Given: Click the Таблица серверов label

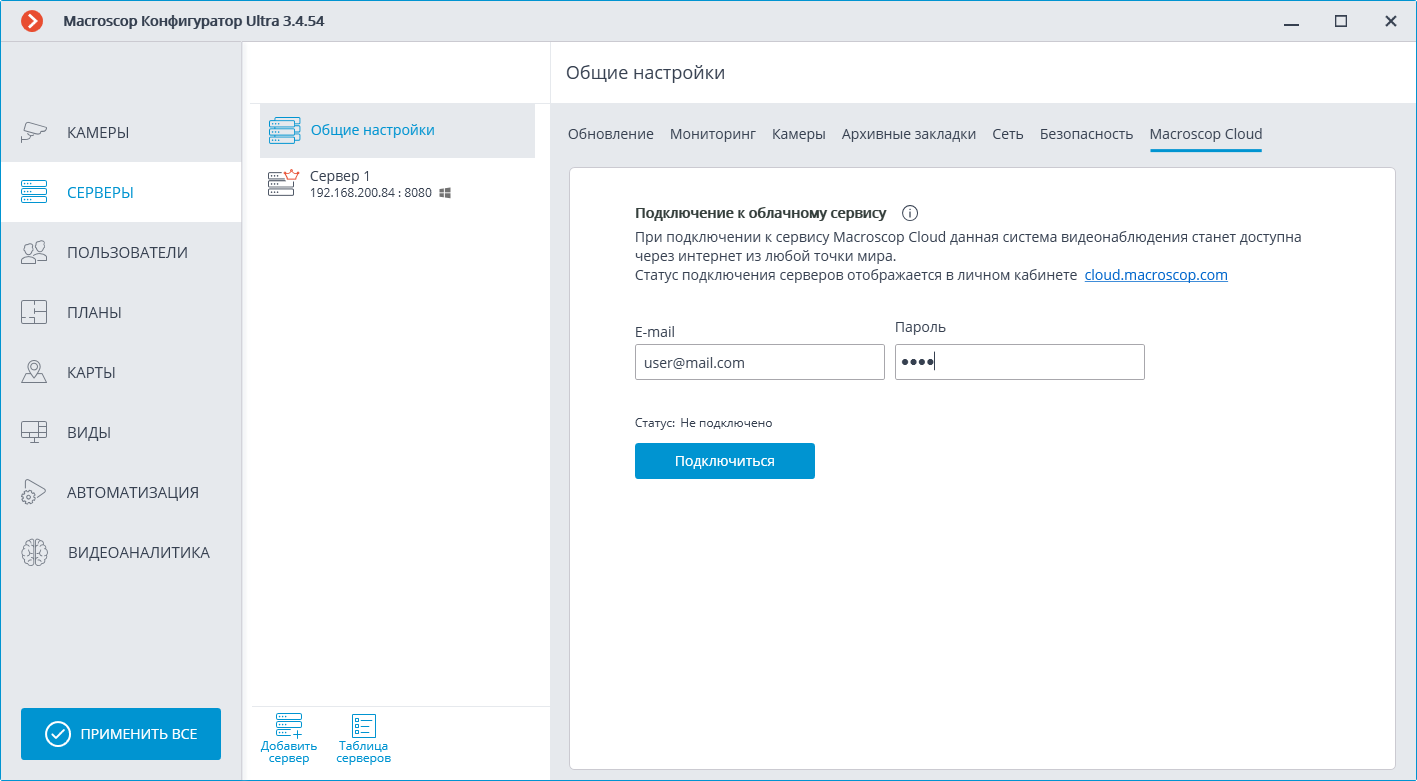Looking at the screenshot, I should 363,752.
